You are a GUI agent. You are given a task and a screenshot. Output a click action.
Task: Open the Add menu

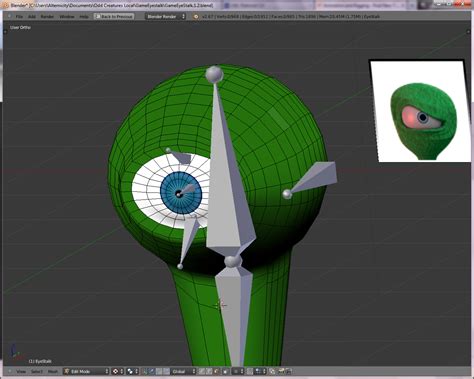tap(32, 16)
